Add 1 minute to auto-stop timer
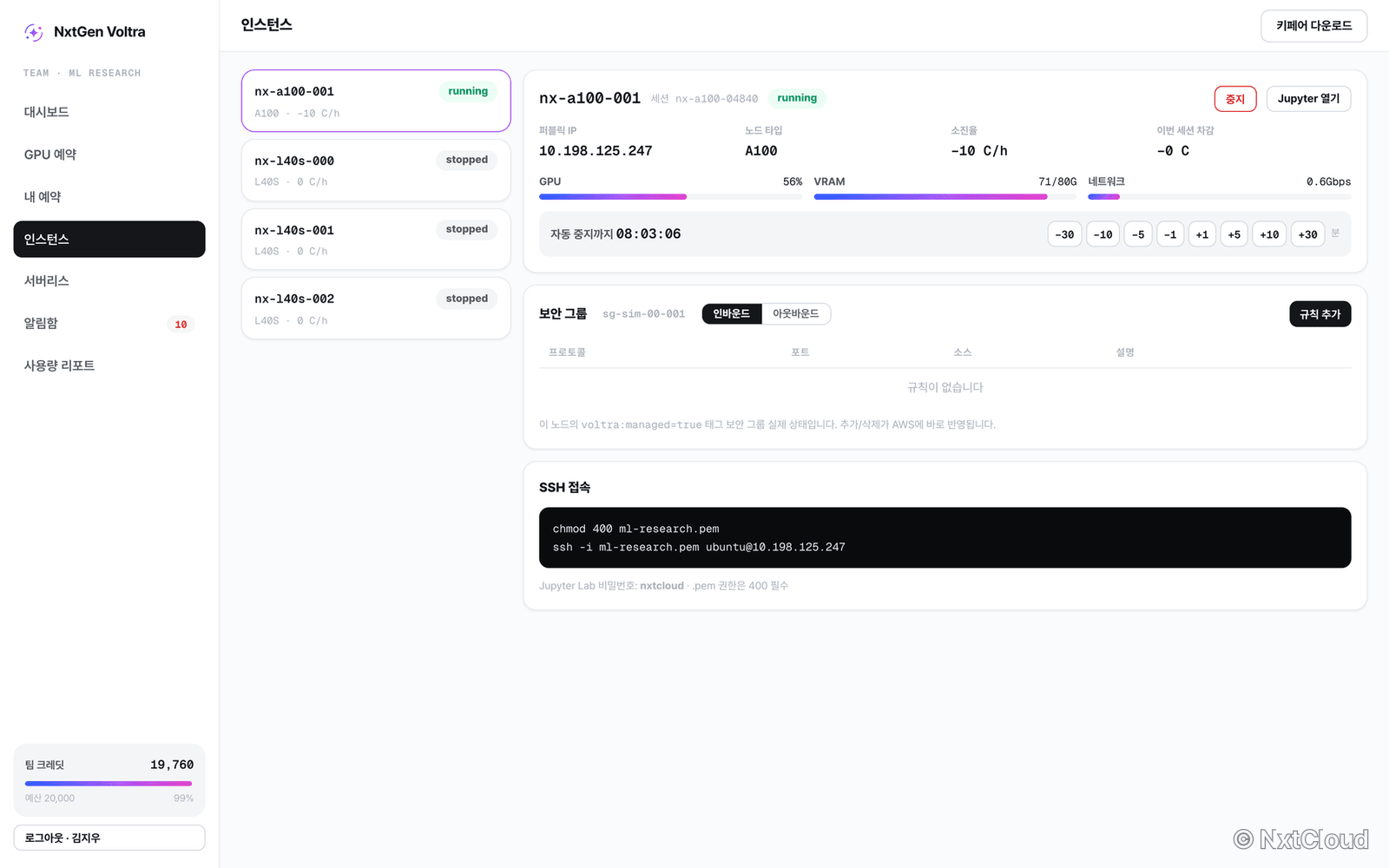Image resolution: width=1389 pixels, height=868 pixels. (x=1202, y=234)
